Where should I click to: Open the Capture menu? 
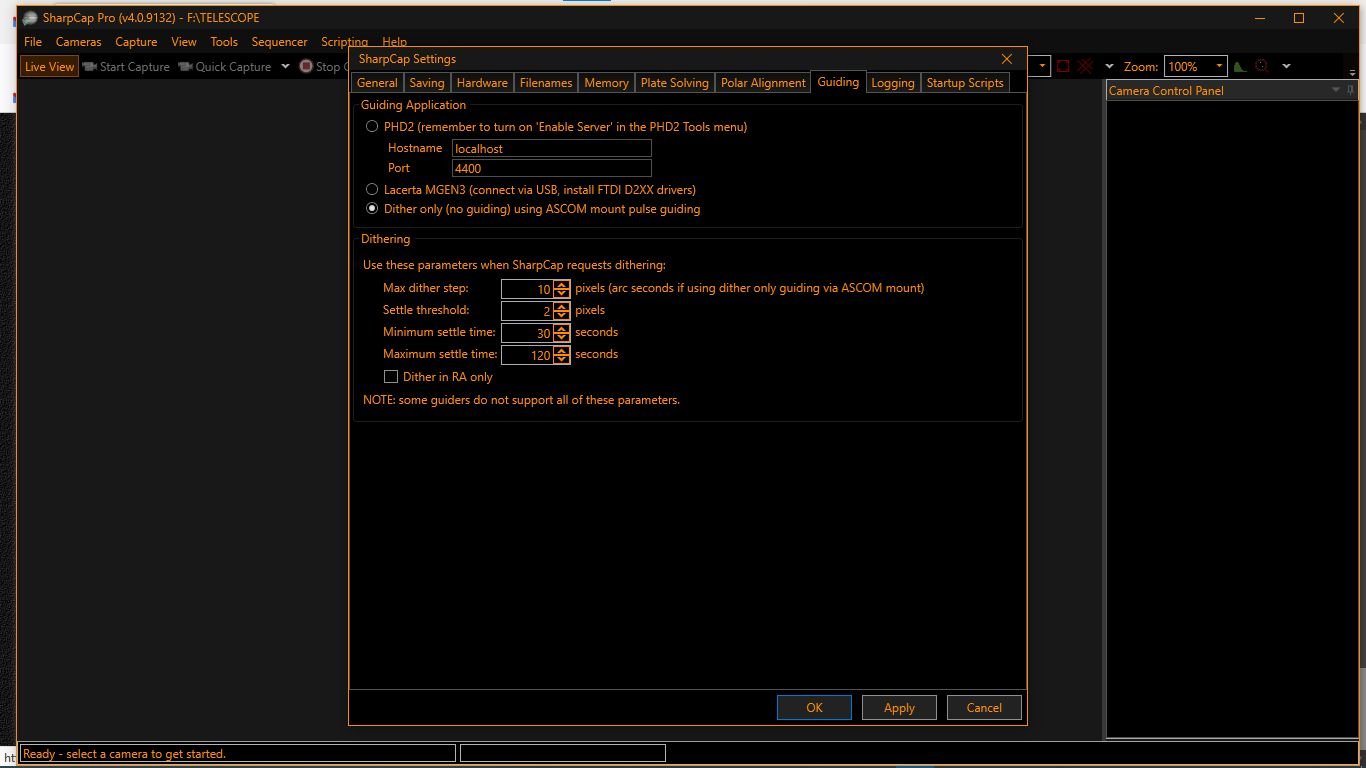tap(136, 42)
